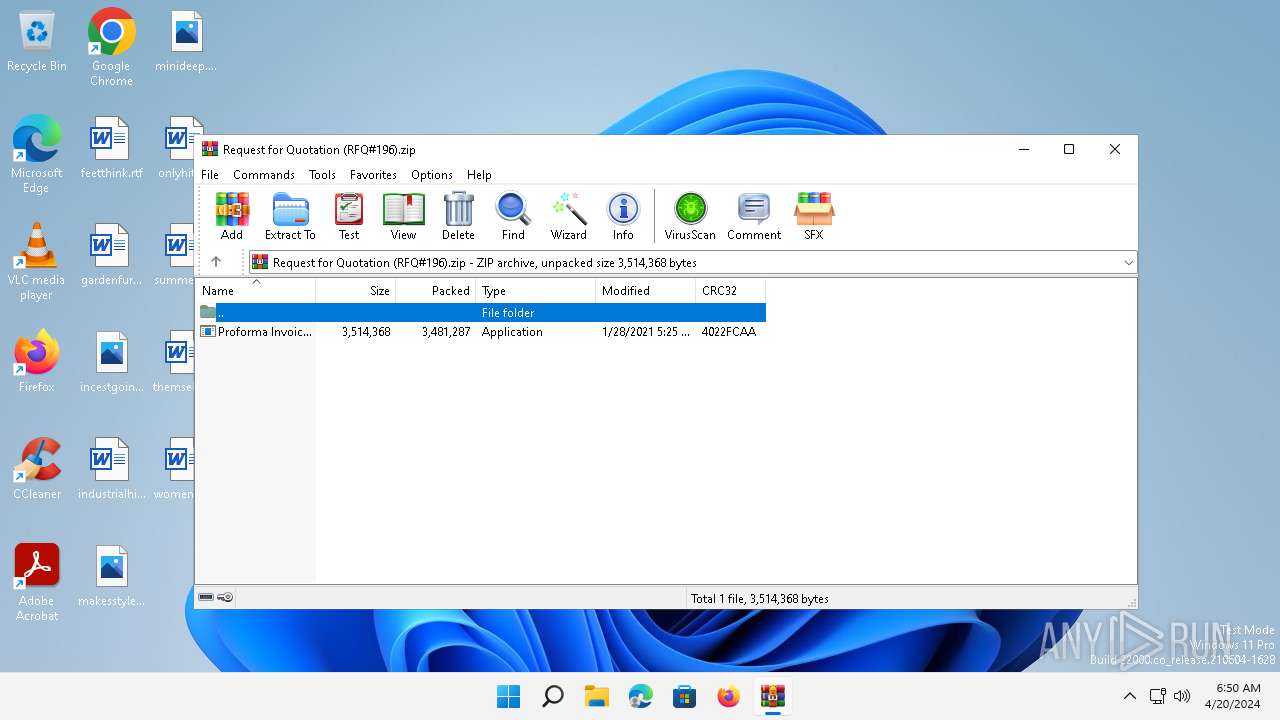Sort by CRC32 column header
This screenshot has height=720, width=1280.
731,291
